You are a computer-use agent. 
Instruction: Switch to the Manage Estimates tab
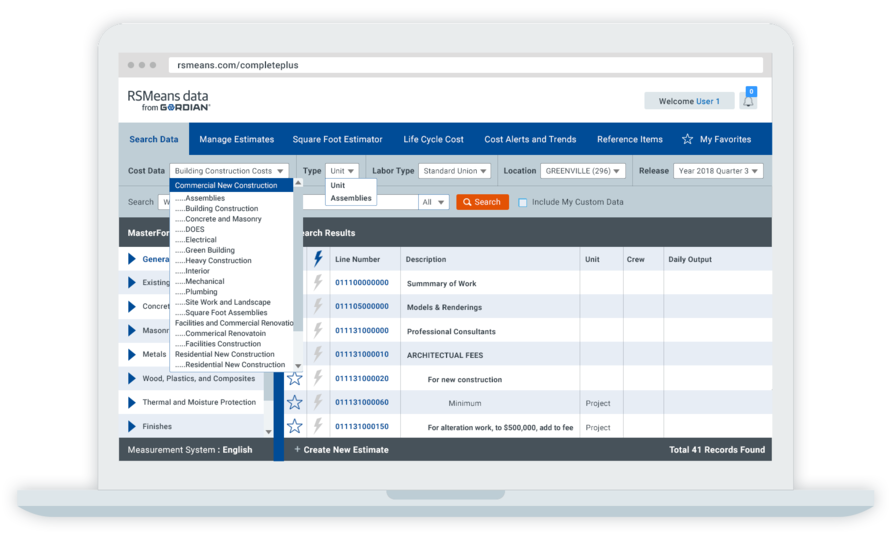click(x=237, y=139)
